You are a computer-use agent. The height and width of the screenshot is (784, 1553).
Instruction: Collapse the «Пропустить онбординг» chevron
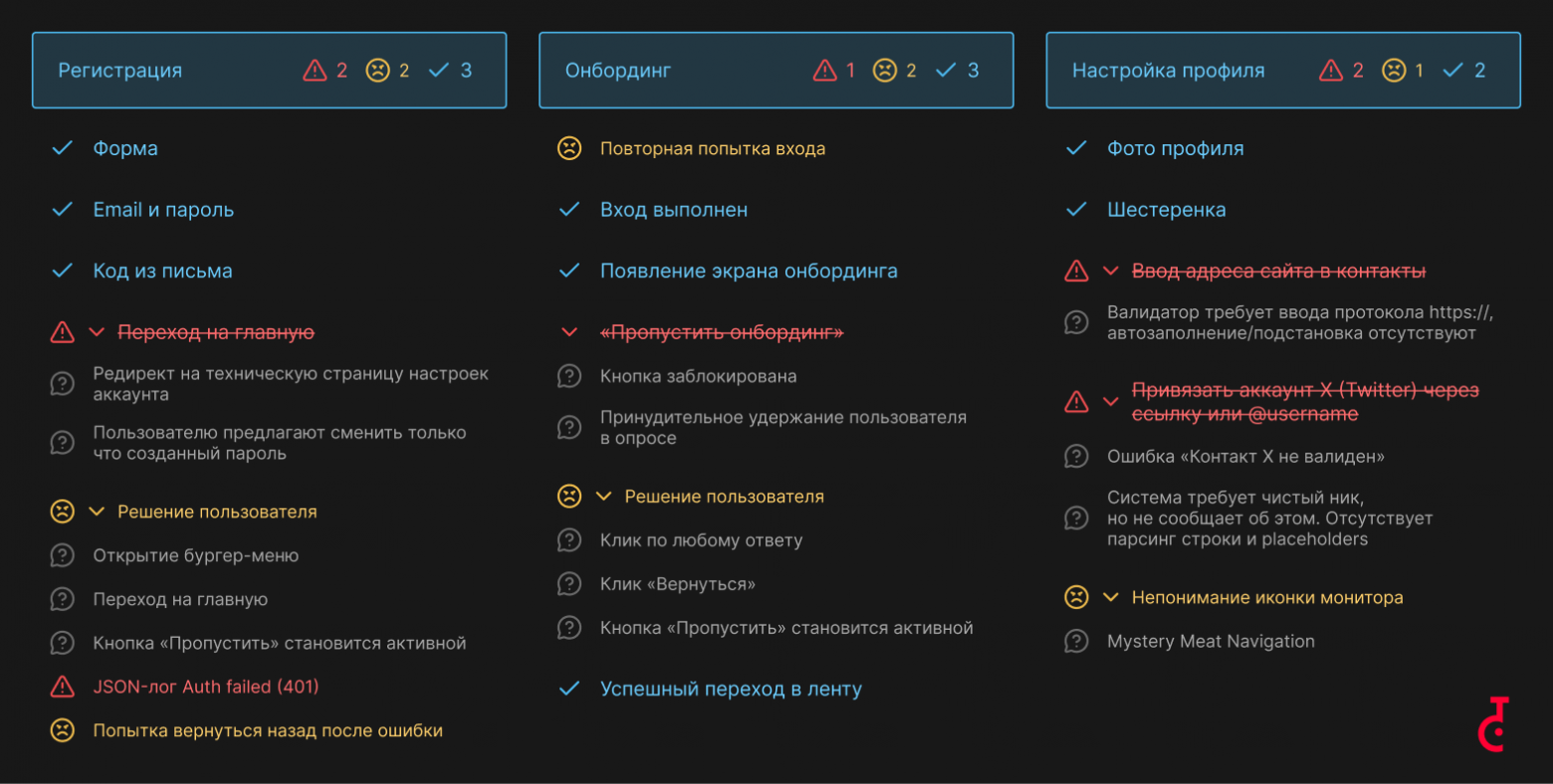point(569,332)
